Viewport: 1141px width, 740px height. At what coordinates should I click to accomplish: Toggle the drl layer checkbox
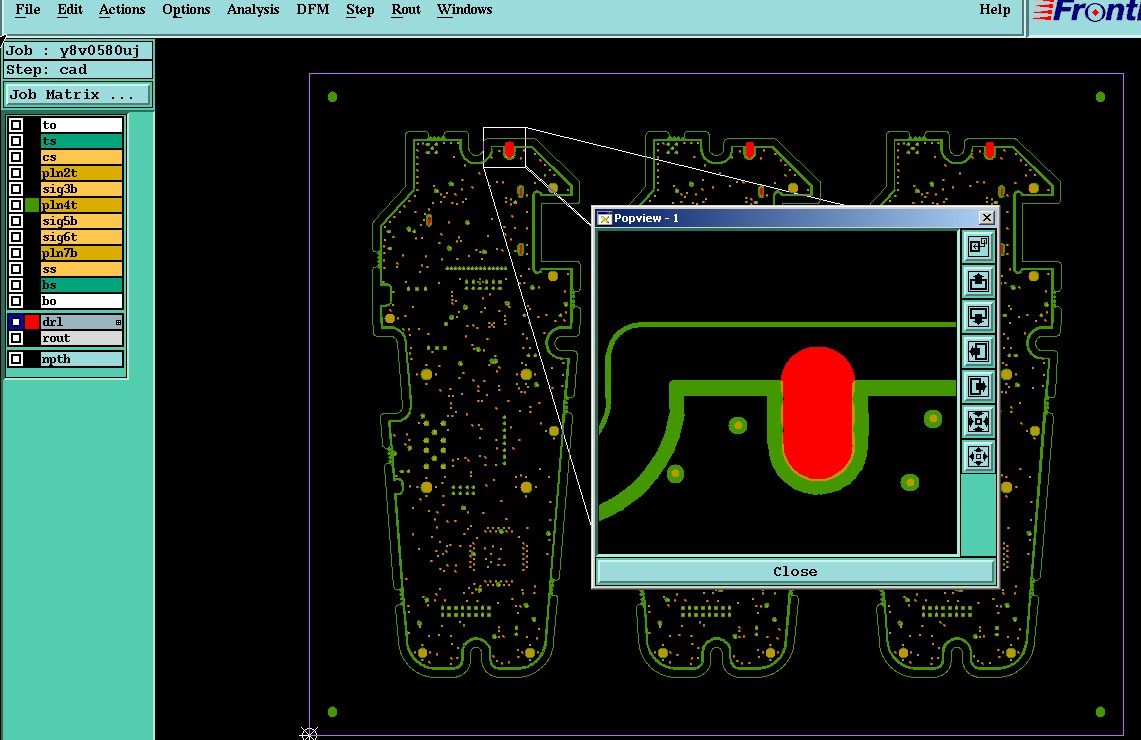16,322
